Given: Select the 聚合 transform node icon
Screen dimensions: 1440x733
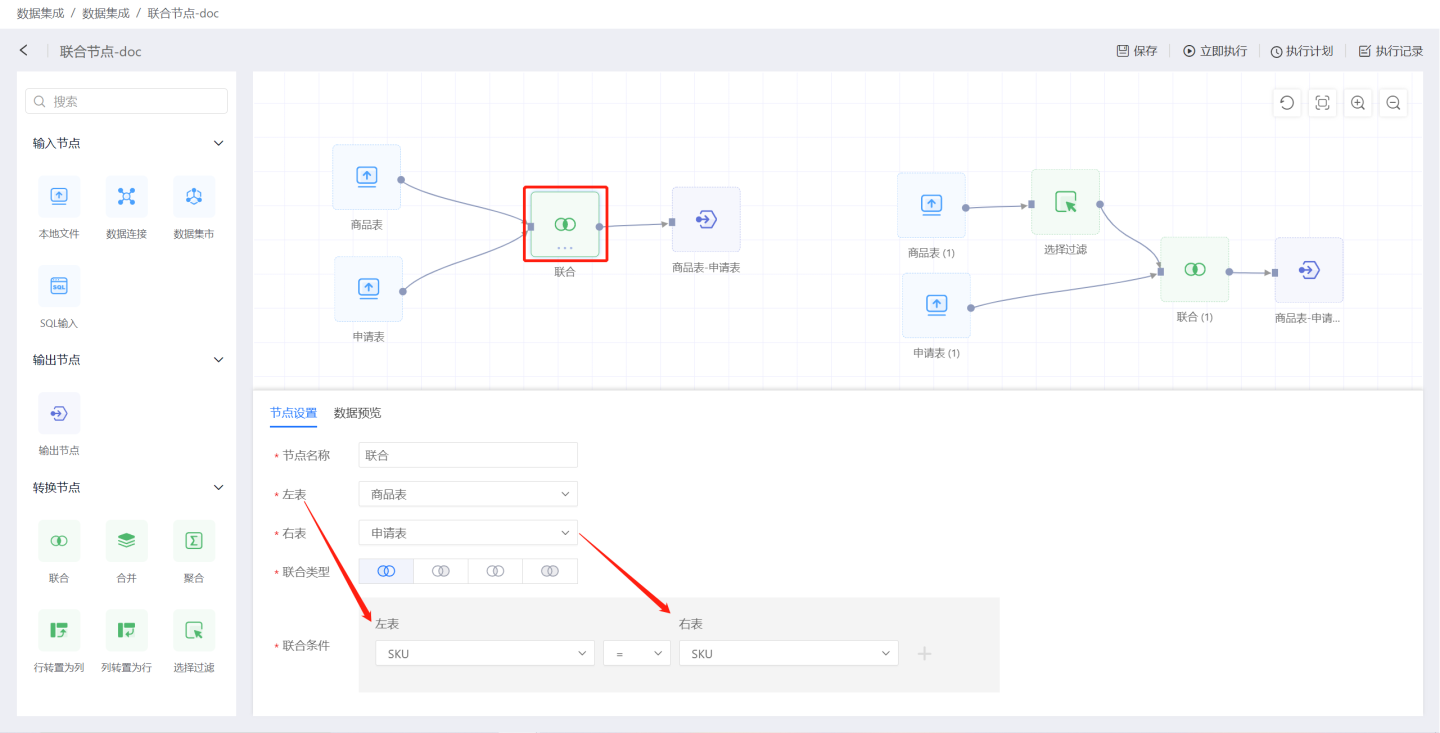Looking at the screenshot, I should tap(194, 541).
